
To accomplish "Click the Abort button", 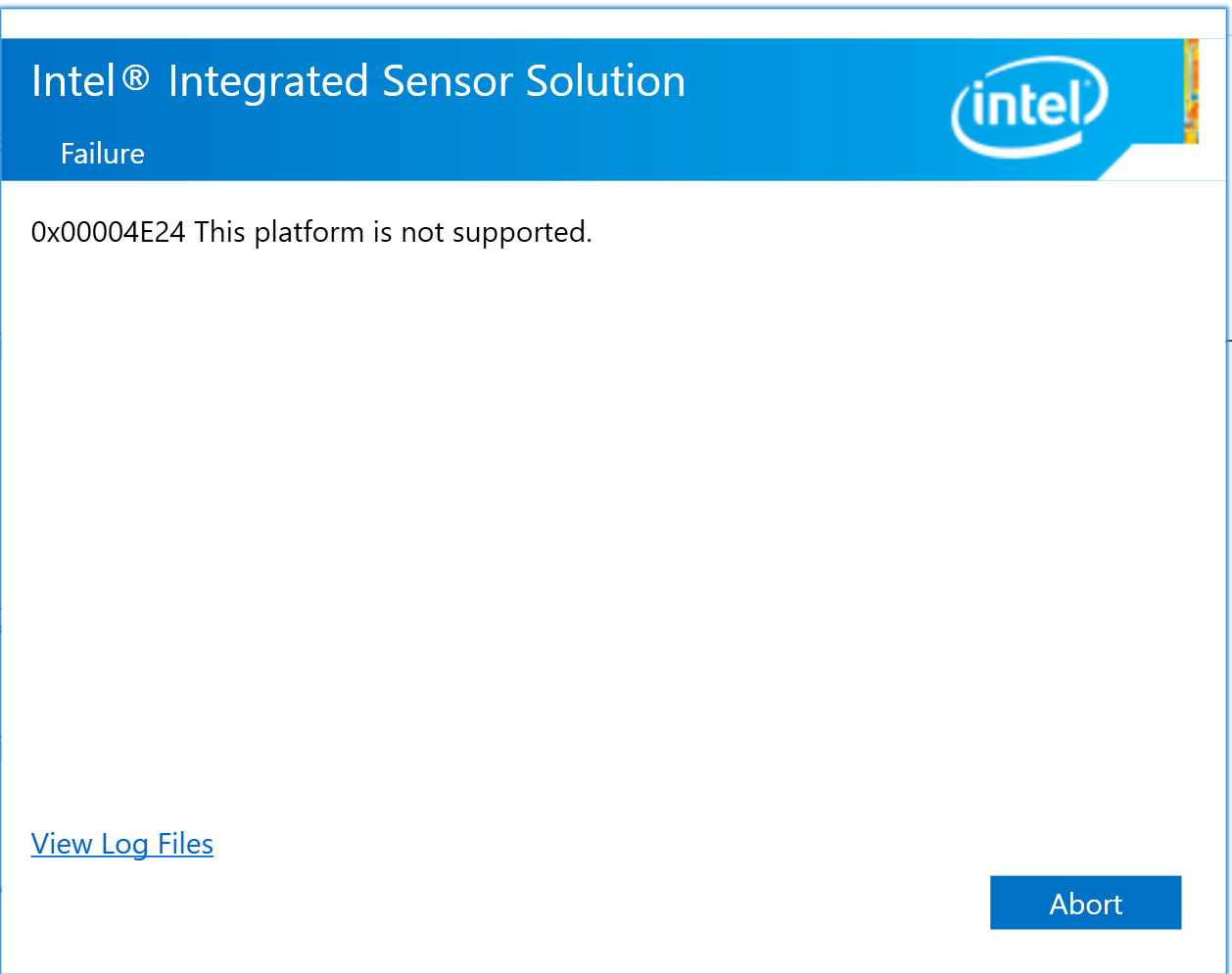I will pos(1085,903).
